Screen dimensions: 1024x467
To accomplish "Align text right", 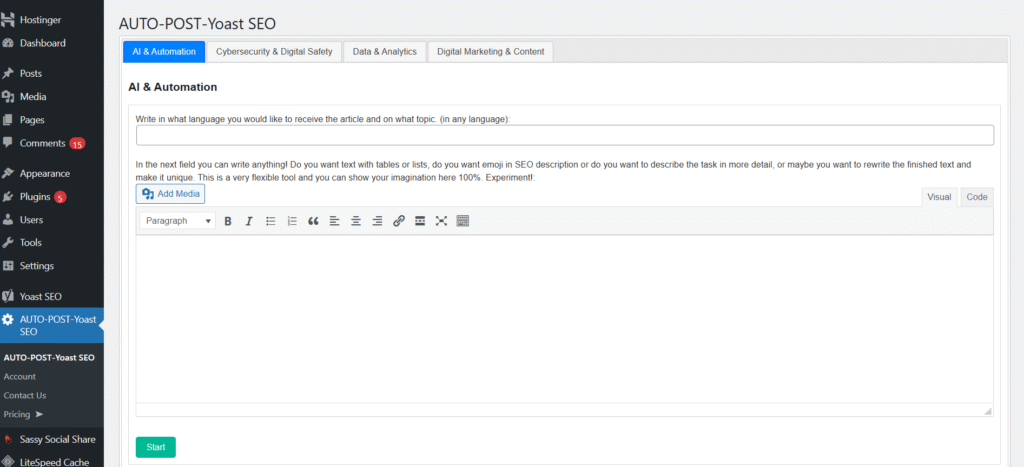I will click(377, 221).
